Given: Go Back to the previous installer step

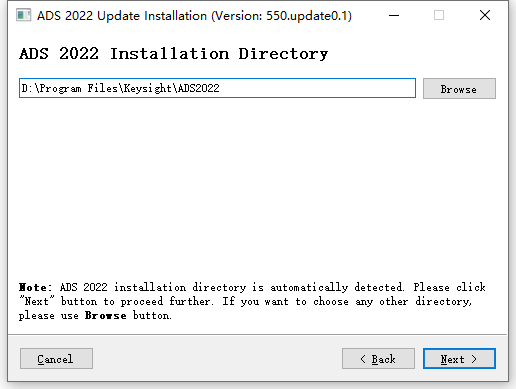Looking at the screenshot, I should [378, 359].
